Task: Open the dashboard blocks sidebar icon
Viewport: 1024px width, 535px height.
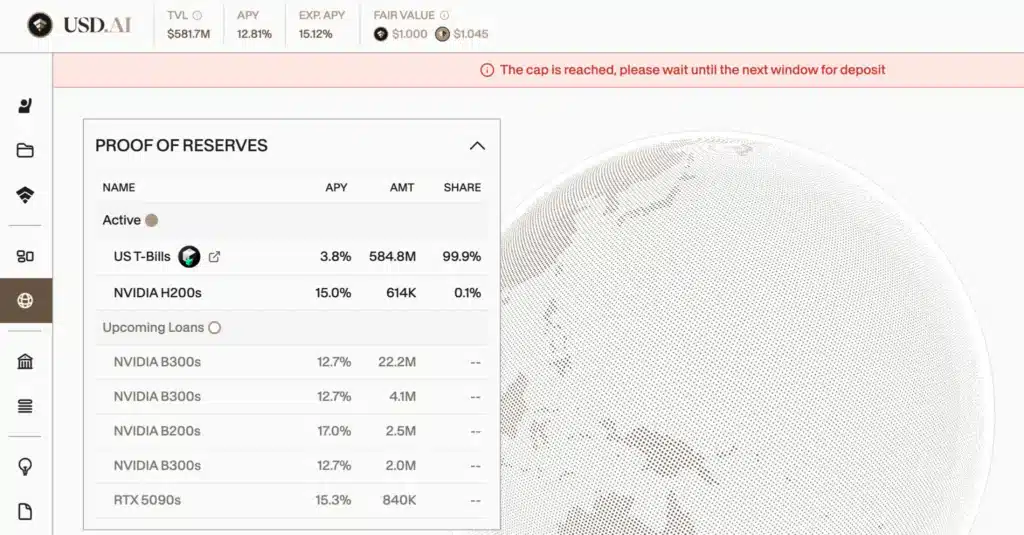Action: 25,256
